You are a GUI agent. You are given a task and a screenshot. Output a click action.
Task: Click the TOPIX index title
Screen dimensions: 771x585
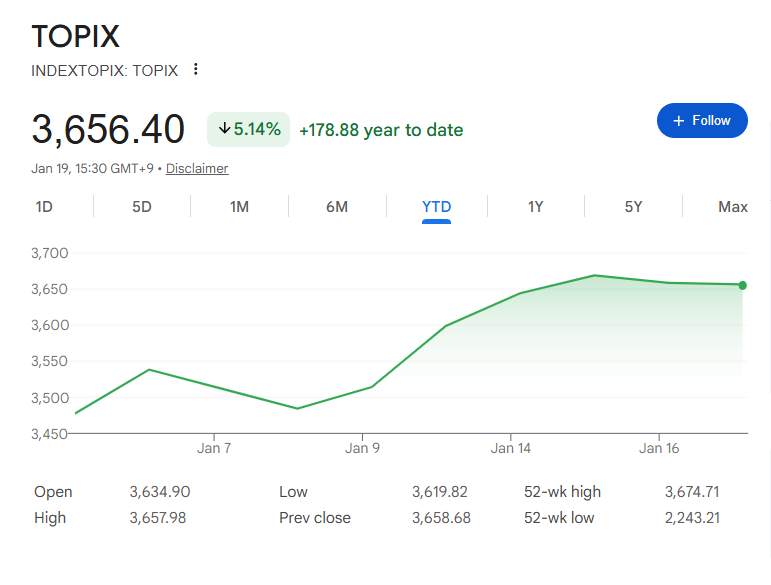click(x=76, y=37)
